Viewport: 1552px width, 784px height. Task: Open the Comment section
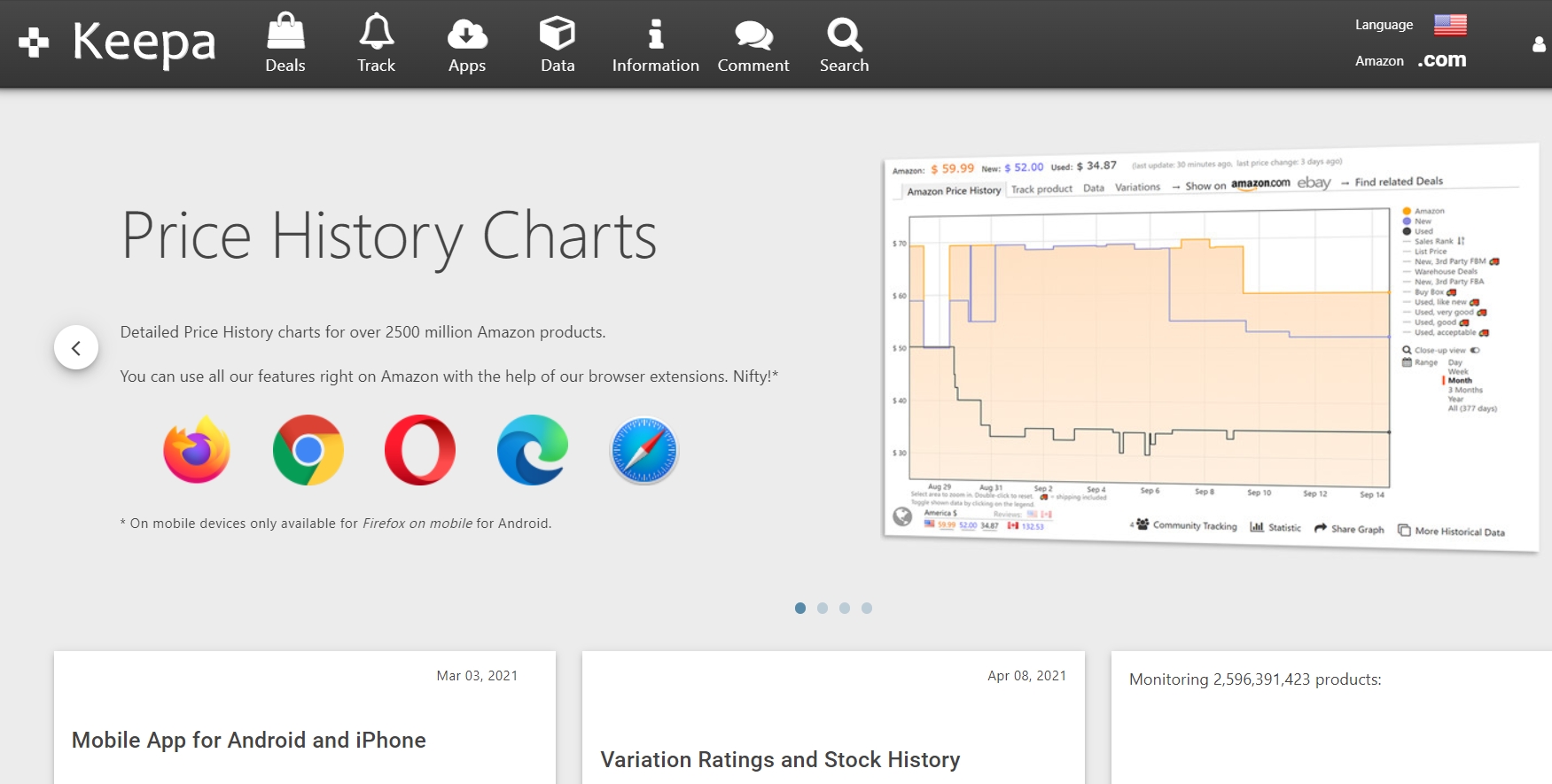(753, 47)
